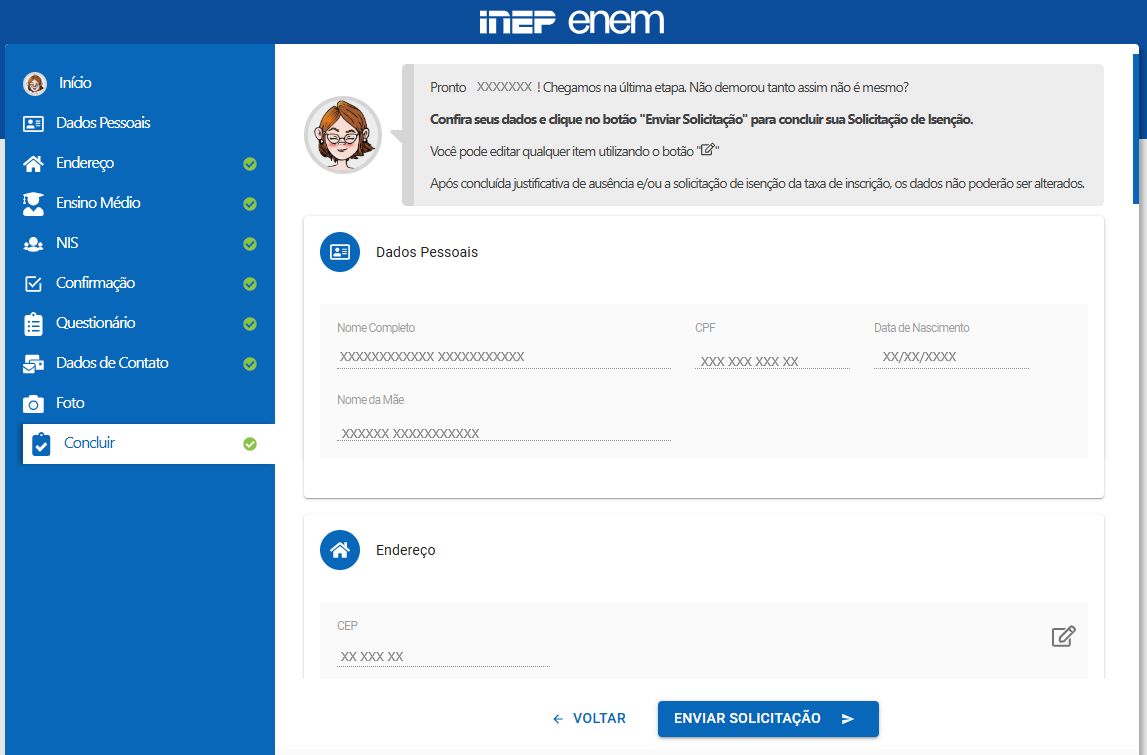Click the Dados de Contato sidebar icon

[x=34, y=363]
